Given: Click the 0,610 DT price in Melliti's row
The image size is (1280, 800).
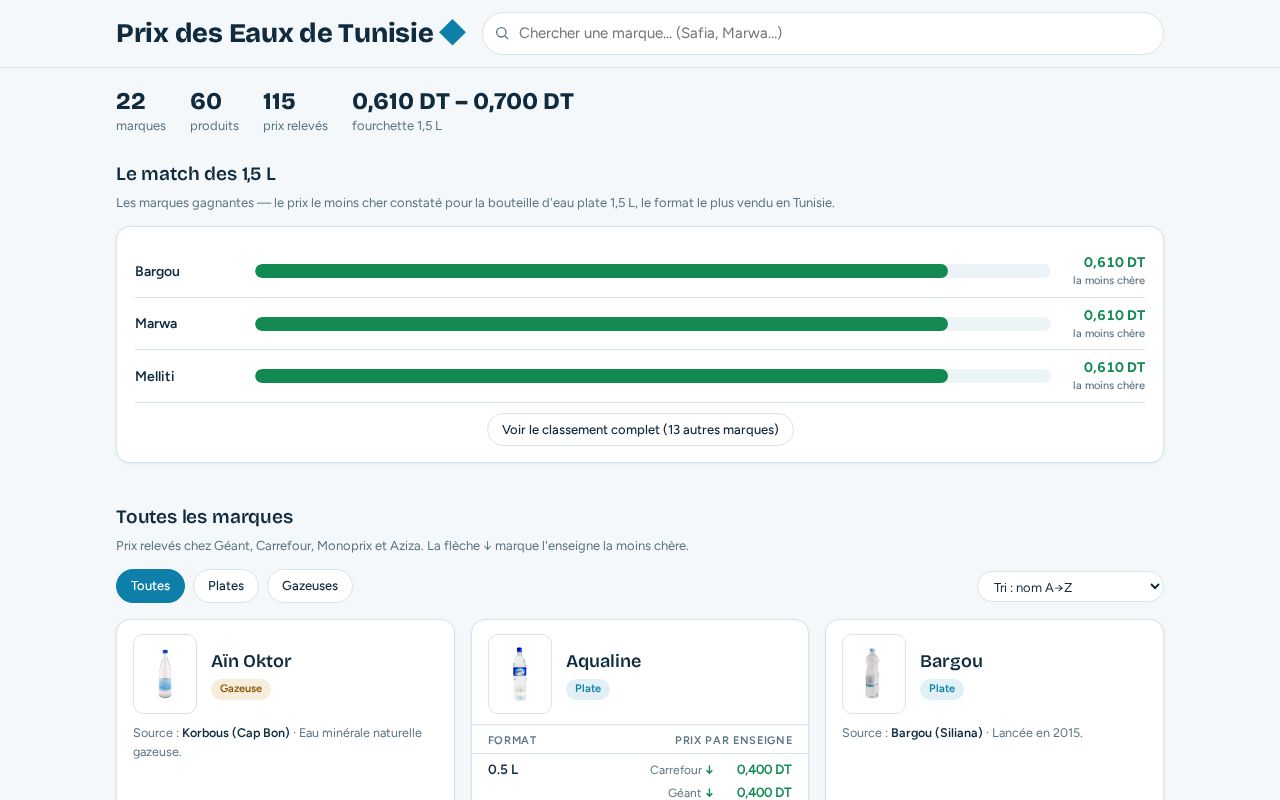Looking at the screenshot, I should pos(1114,367).
